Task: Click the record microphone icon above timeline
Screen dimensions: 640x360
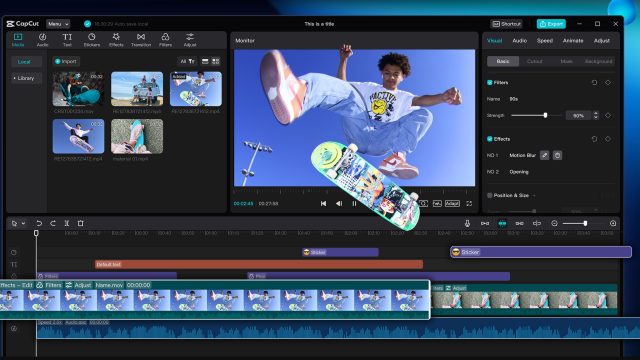Action: (467, 223)
